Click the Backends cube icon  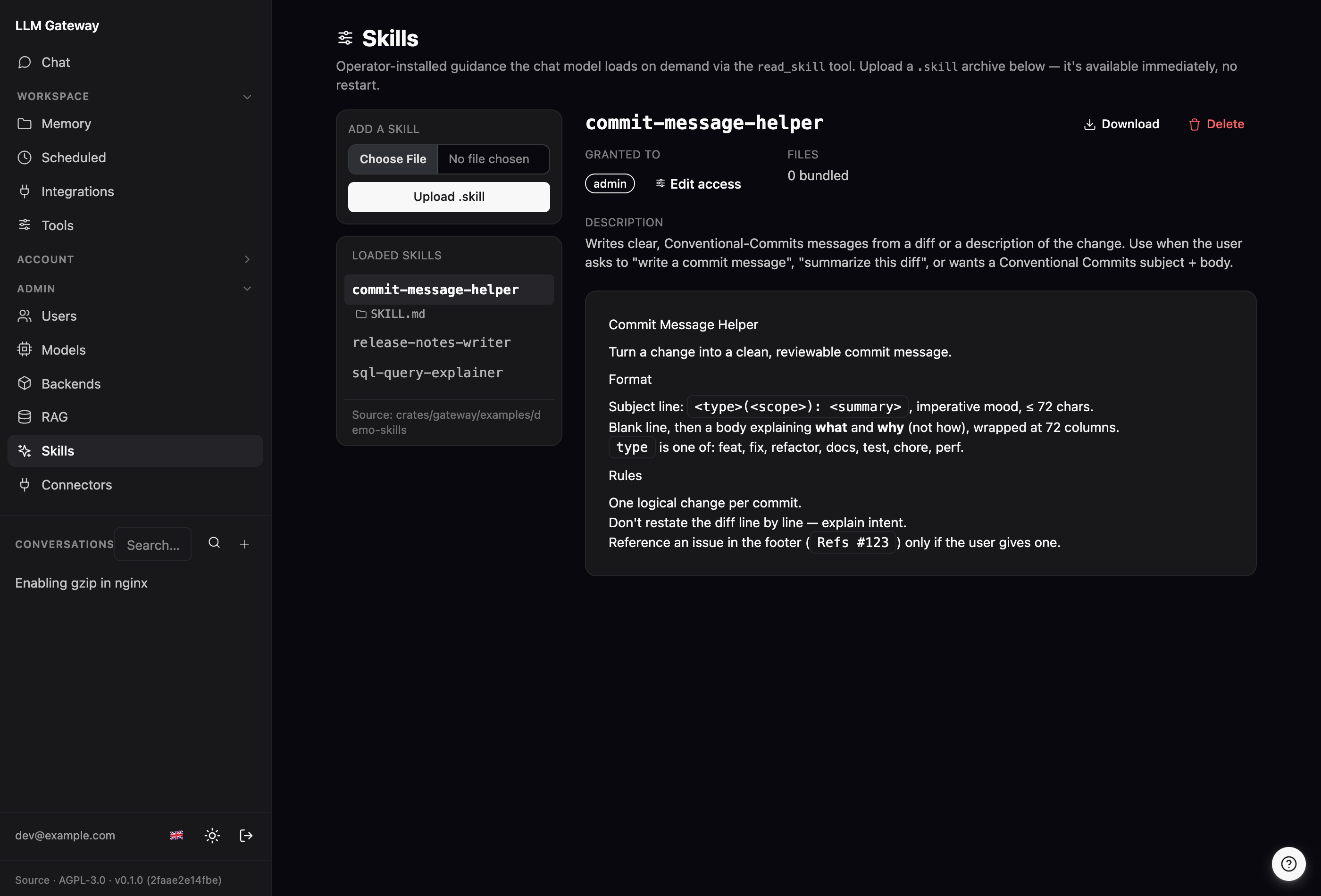(x=25, y=383)
